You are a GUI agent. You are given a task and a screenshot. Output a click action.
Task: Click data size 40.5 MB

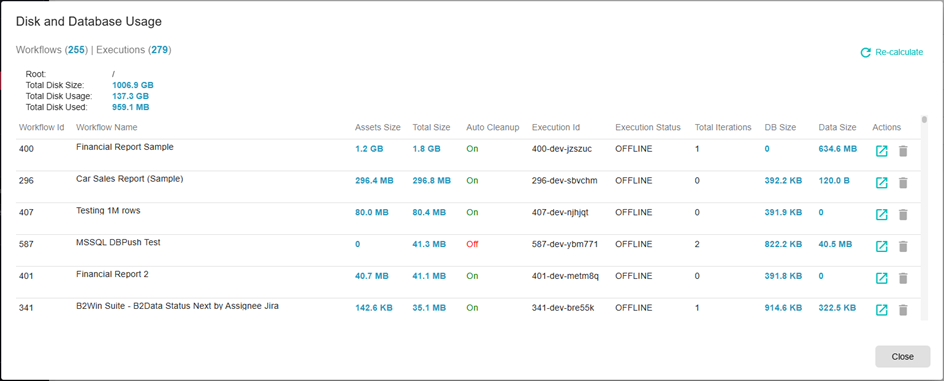pos(835,244)
